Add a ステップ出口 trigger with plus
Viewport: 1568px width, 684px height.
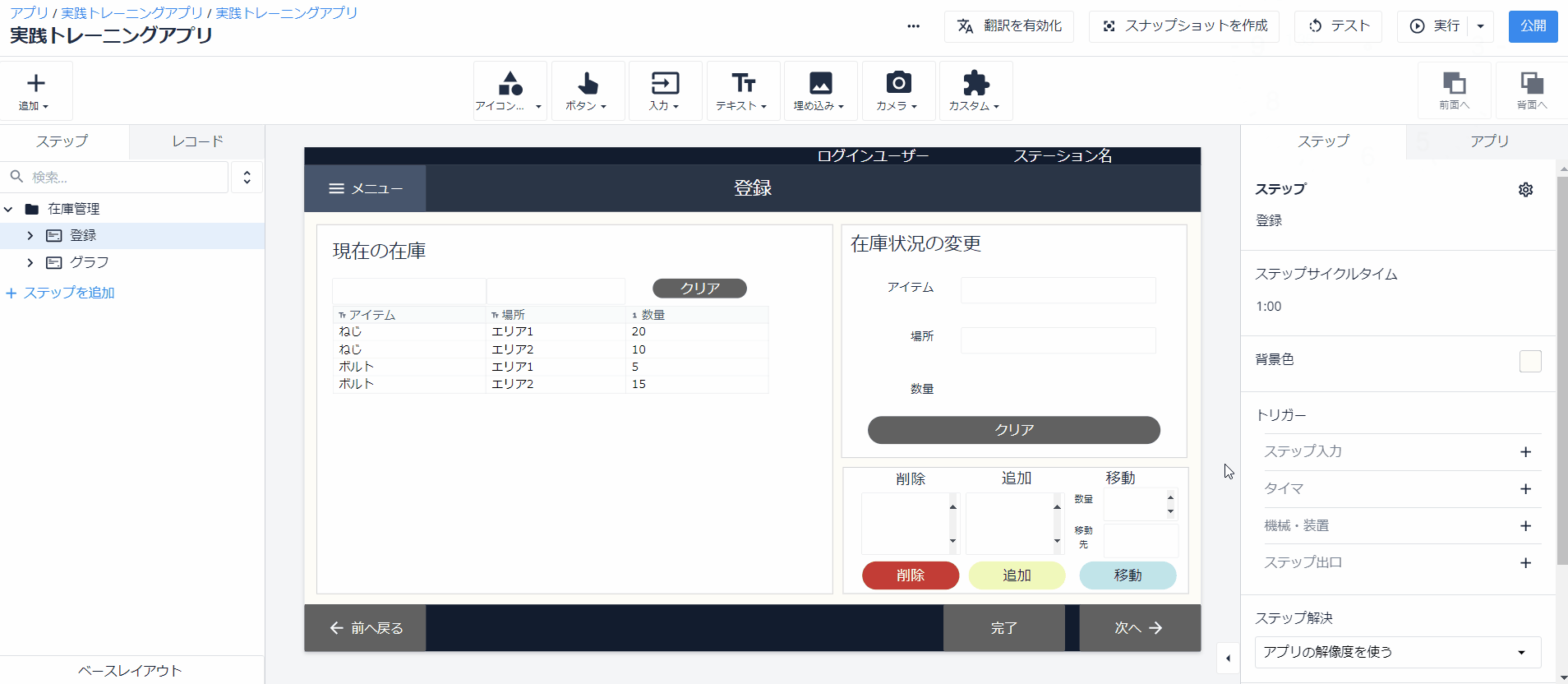[x=1525, y=563]
